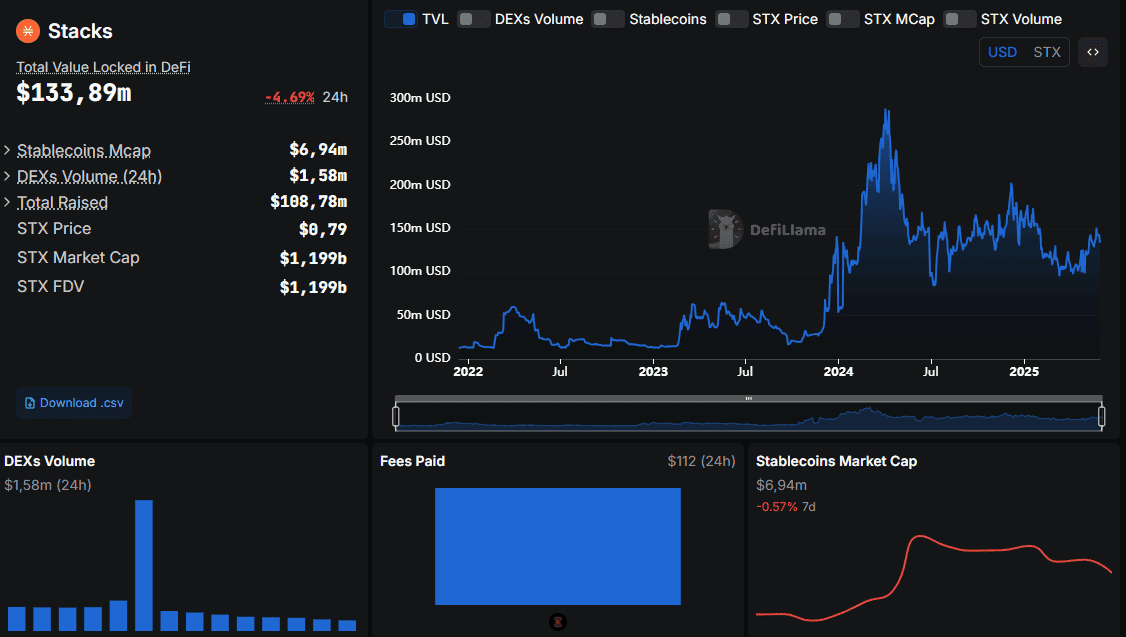The image size is (1126, 637).
Task: Click the red Stablecoins Market Cap line chart
Action: pyautogui.click(x=934, y=577)
